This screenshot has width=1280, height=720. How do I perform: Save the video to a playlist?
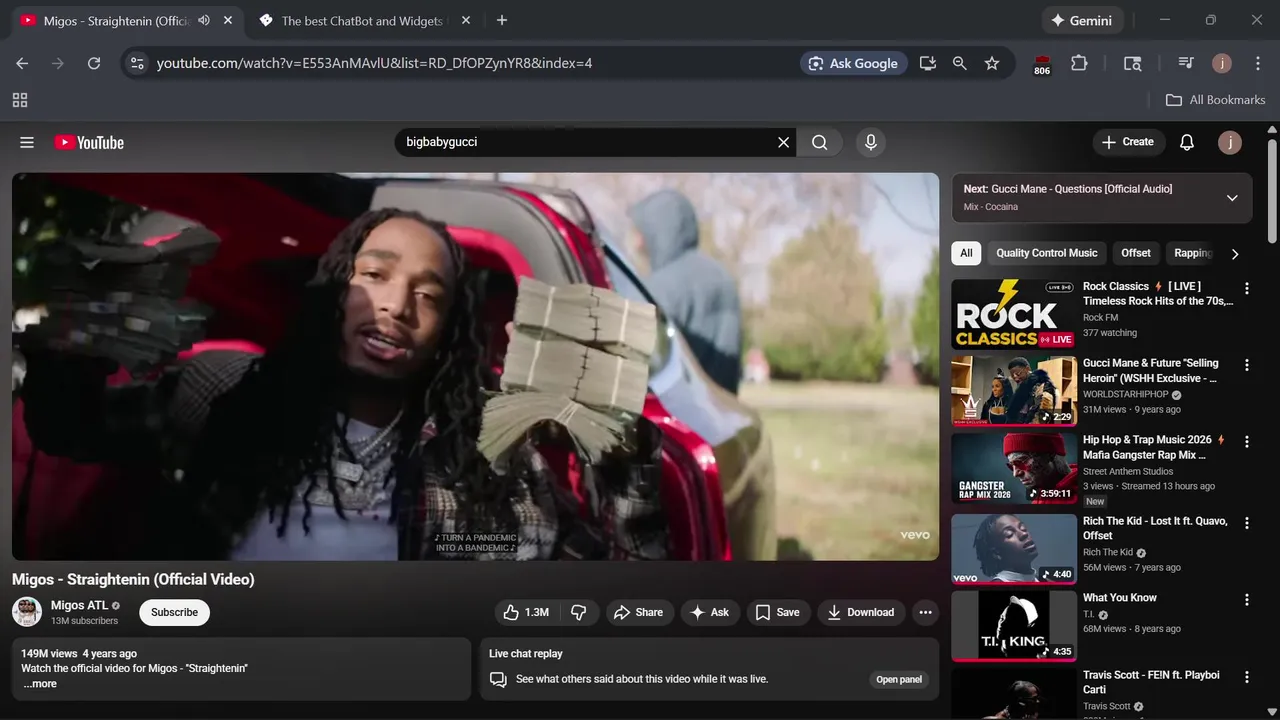(778, 612)
